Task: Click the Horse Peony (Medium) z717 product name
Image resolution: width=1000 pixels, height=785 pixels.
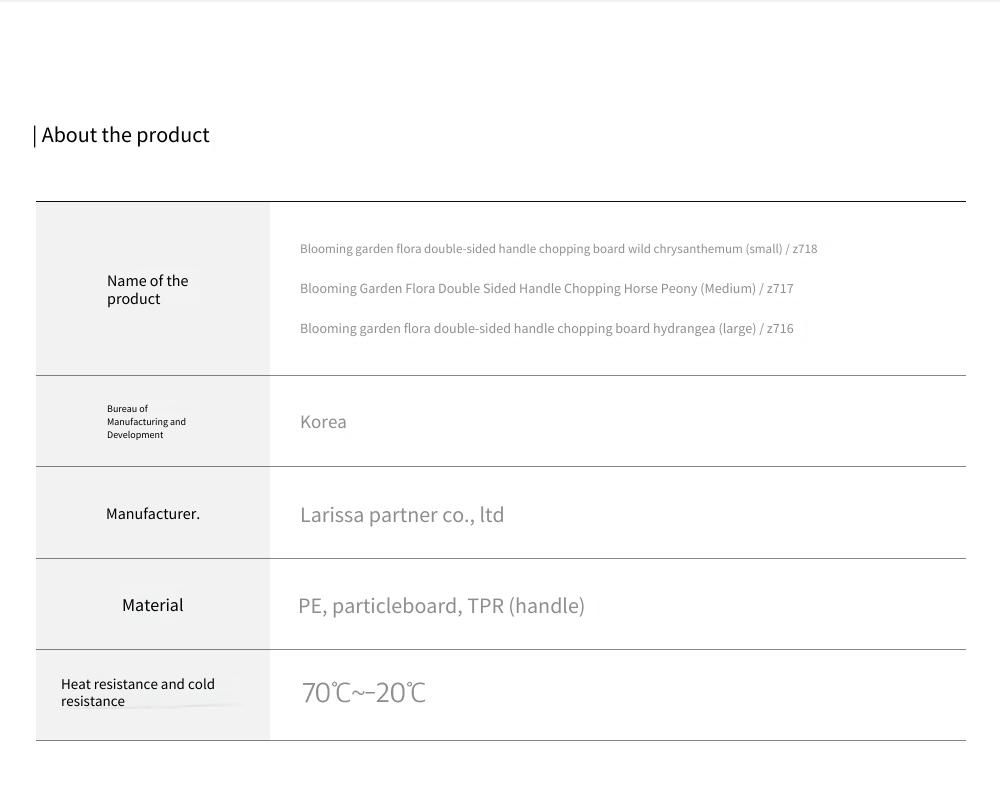Action: (547, 288)
